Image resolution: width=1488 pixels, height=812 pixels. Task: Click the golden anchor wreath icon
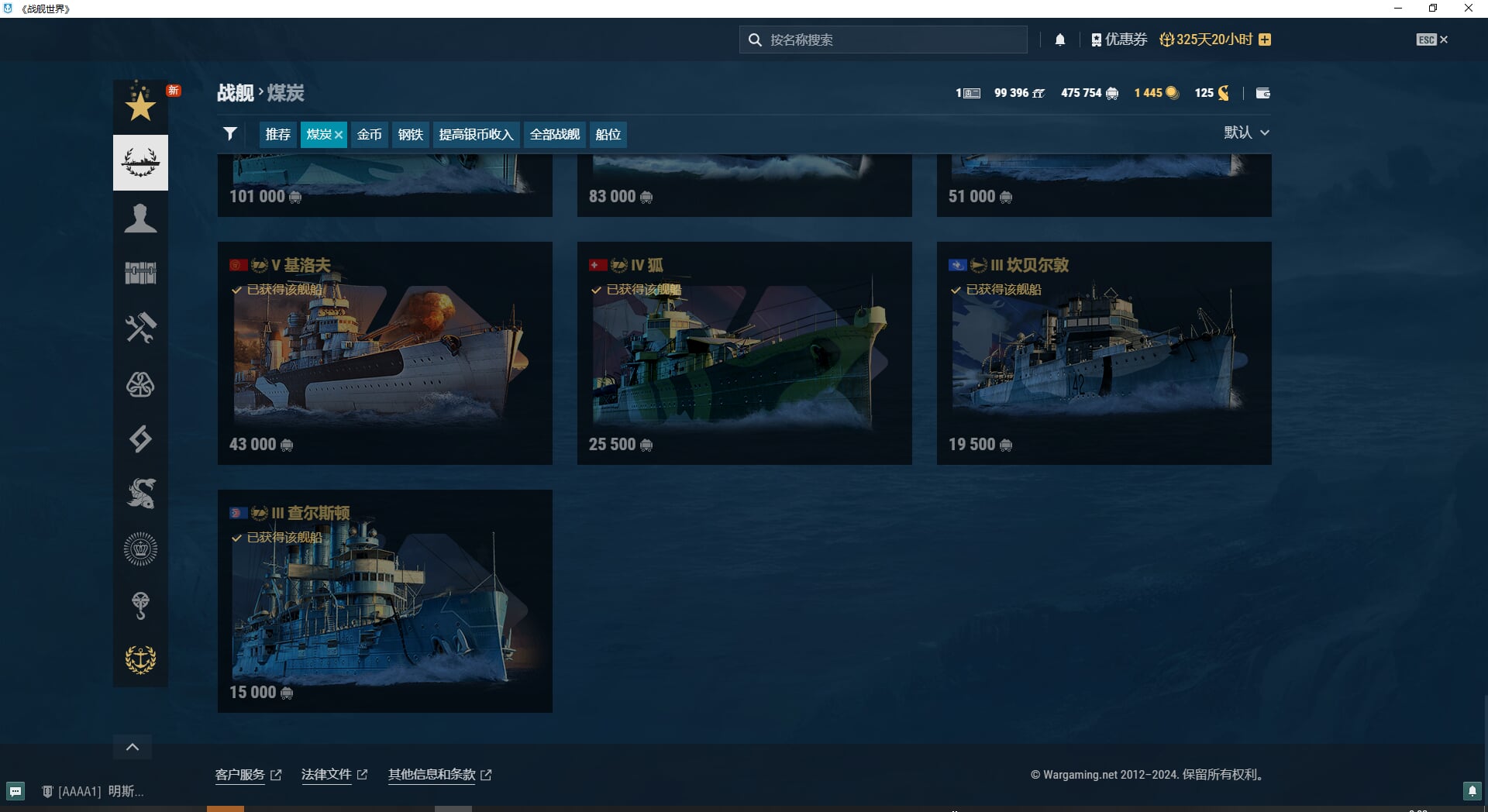[x=140, y=659]
